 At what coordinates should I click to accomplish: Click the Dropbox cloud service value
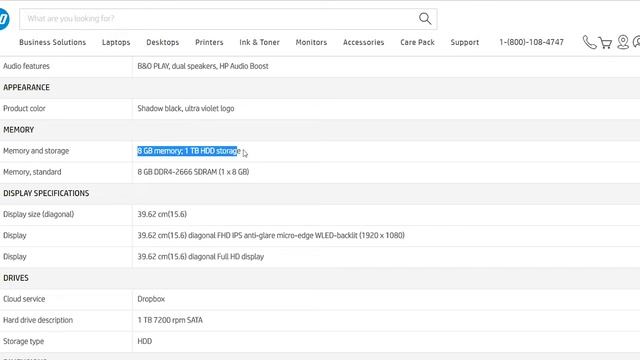[x=151, y=299]
